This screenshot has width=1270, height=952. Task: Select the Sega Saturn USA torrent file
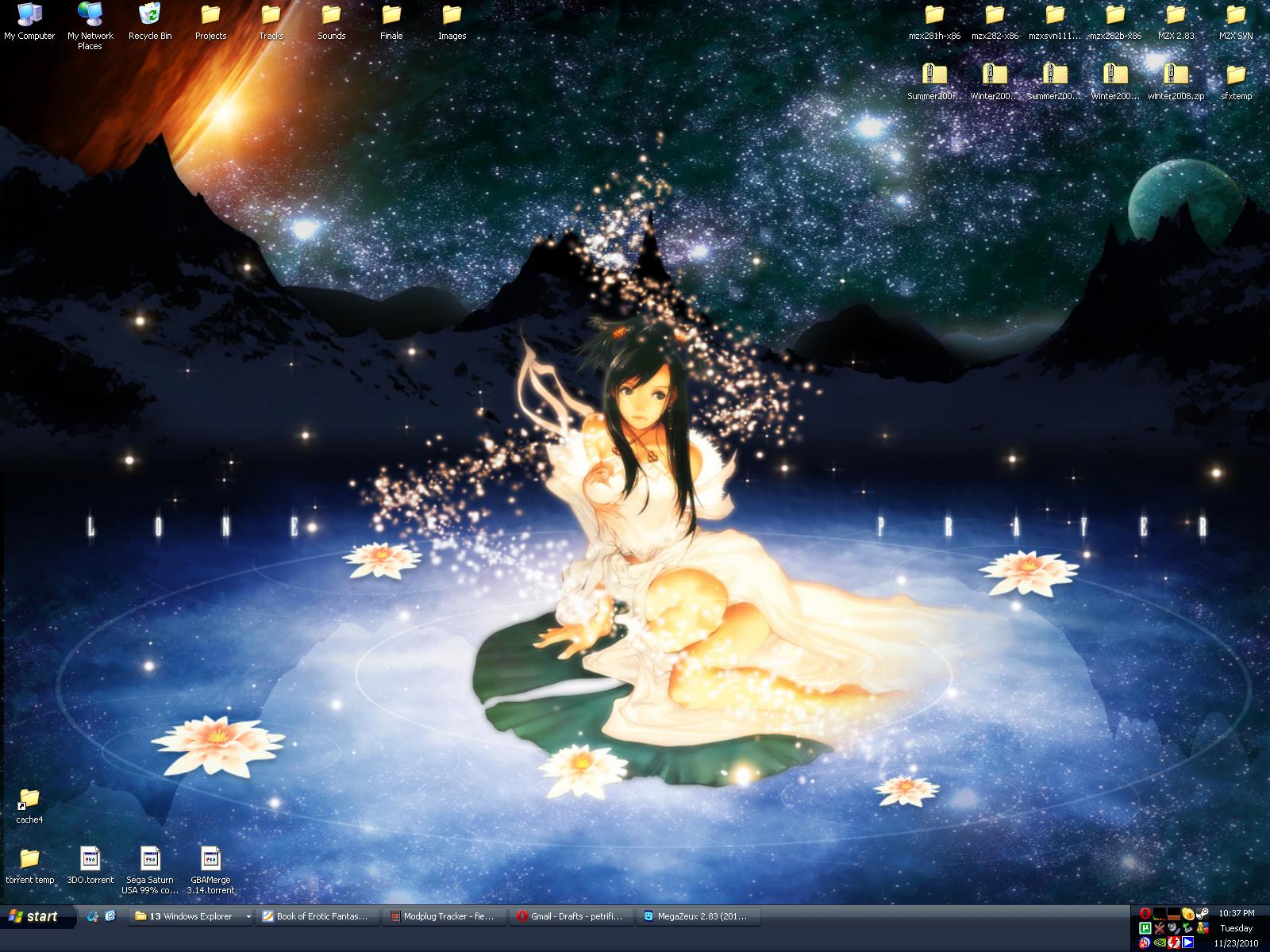pos(150,870)
